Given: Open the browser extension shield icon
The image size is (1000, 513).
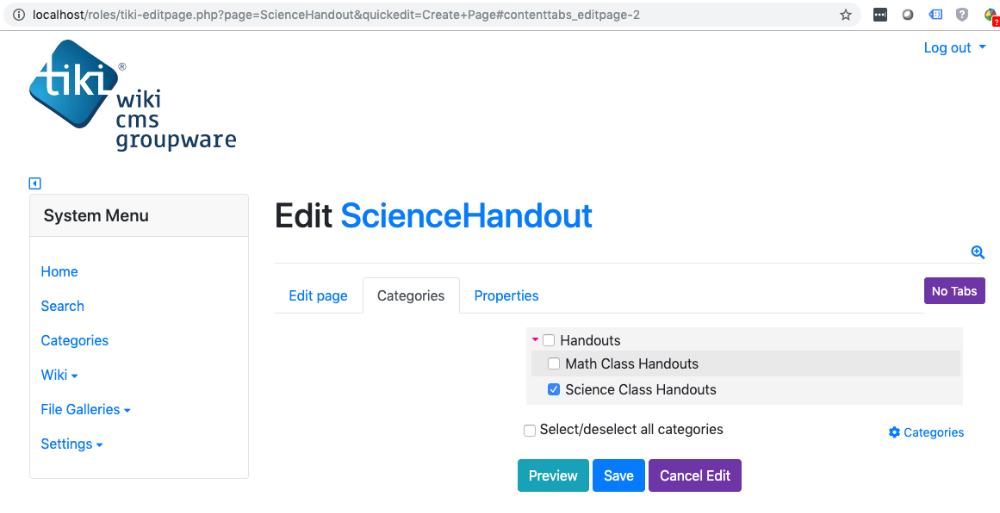Looking at the screenshot, I should (x=962, y=15).
